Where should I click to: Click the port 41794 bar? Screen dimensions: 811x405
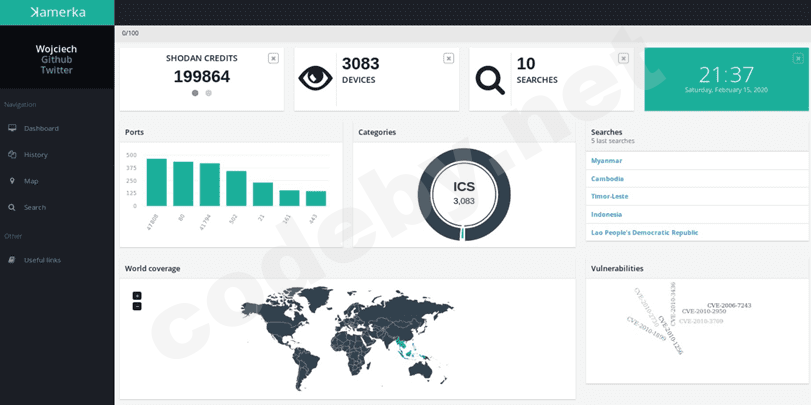point(209,185)
